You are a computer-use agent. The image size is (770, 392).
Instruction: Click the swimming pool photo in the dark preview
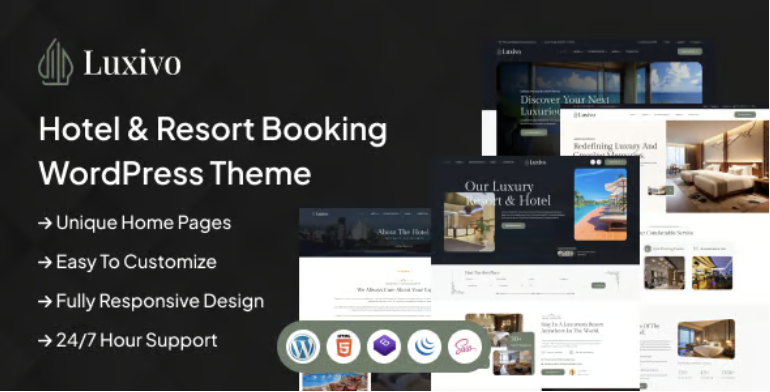click(x=600, y=204)
